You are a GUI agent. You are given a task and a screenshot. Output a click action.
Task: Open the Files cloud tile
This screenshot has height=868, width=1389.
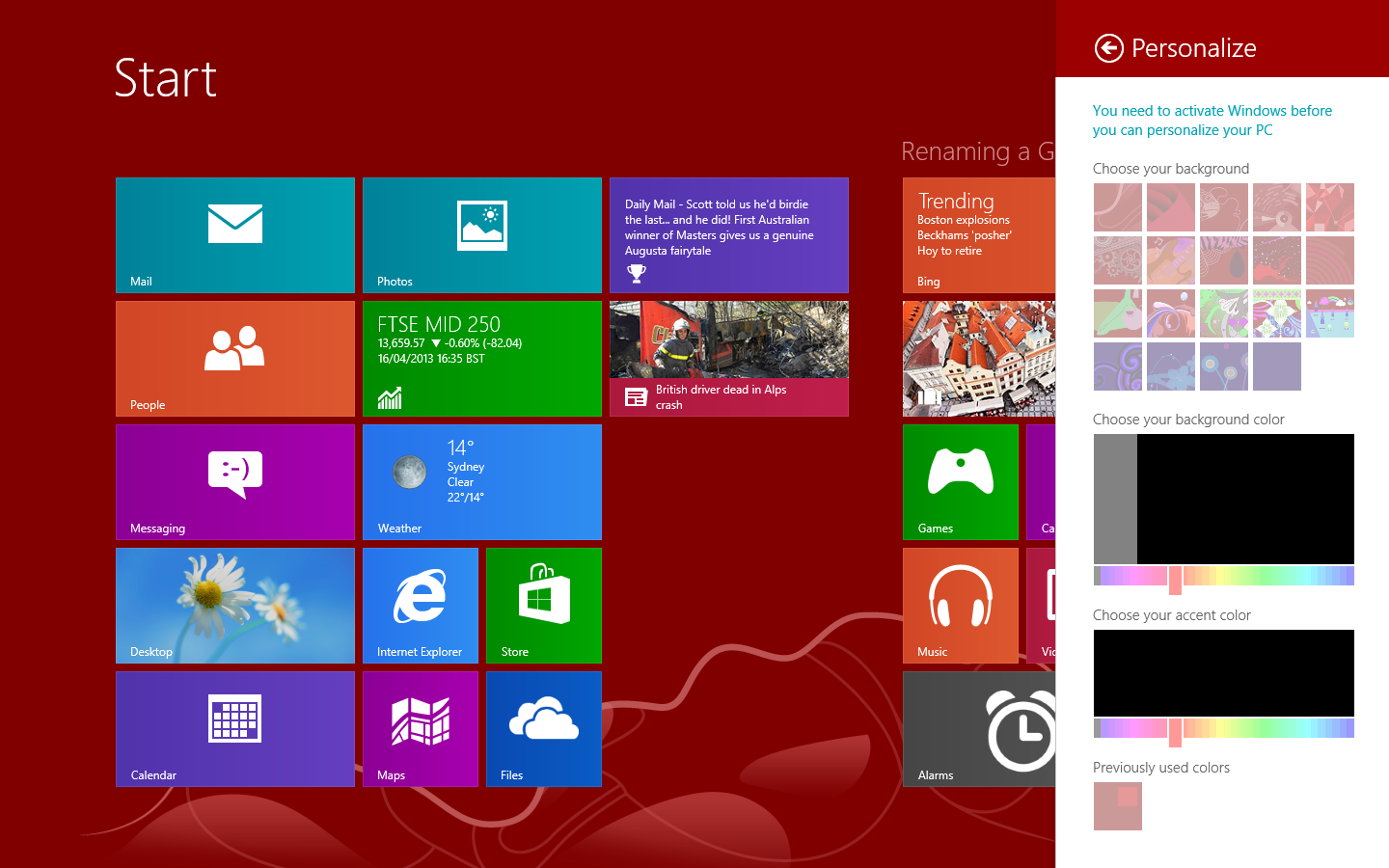[544, 729]
